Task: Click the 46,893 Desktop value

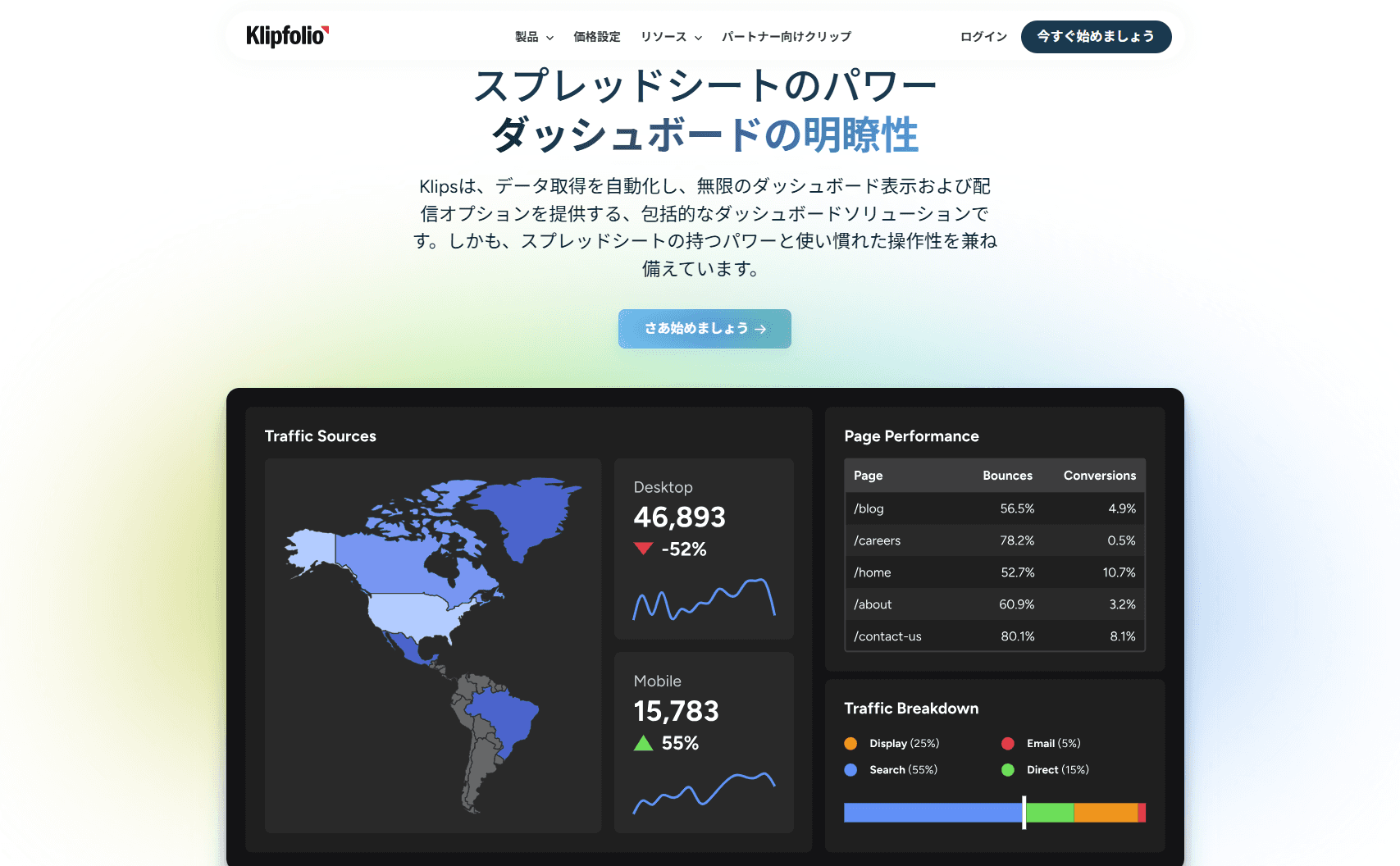Action: pos(679,517)
